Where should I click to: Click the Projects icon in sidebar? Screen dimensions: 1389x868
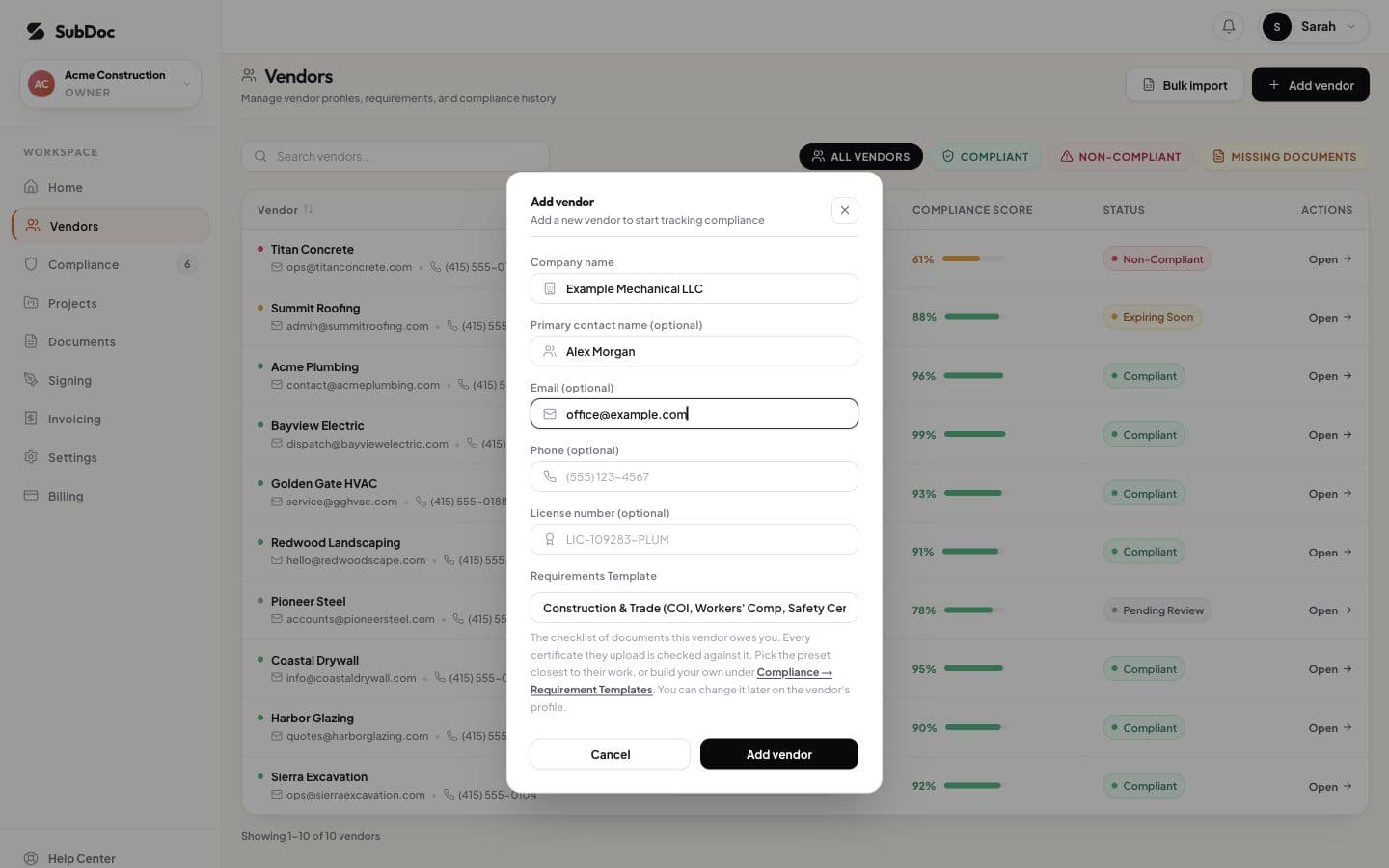31,303
